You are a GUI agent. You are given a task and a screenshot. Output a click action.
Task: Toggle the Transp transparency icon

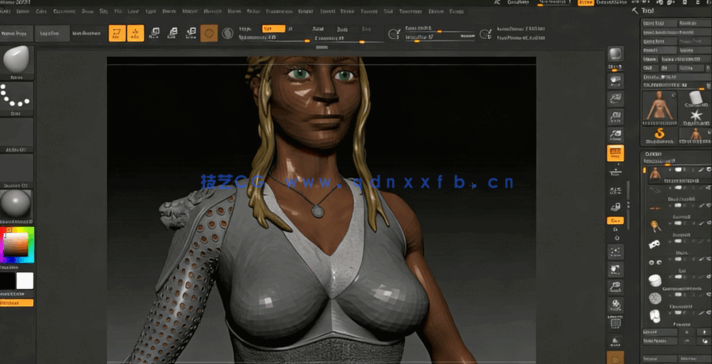point(615,340)
